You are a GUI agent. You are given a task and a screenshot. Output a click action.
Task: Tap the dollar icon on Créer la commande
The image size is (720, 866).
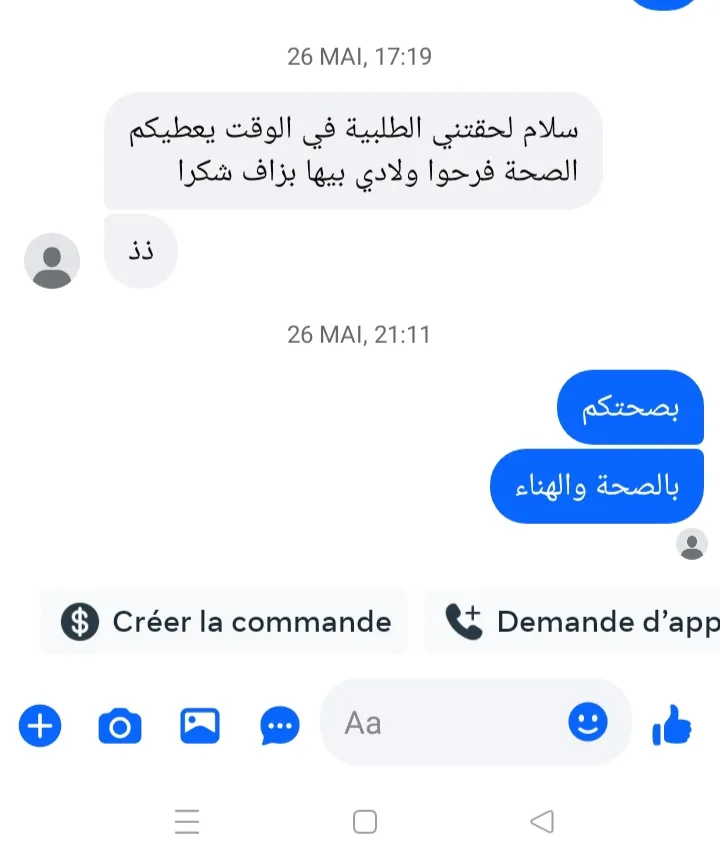coord(80,622)
